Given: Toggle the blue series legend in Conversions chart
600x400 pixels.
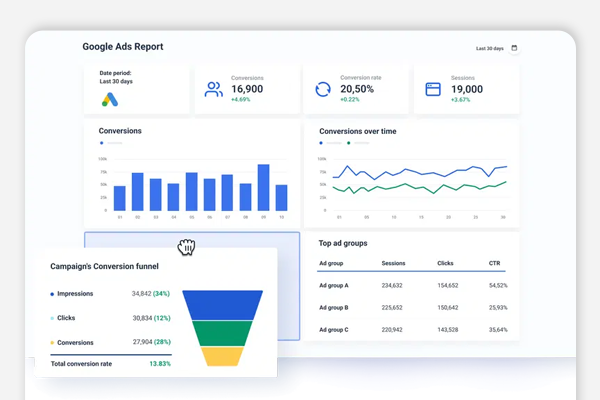Looking at the screenshot, I should (102, 143).
